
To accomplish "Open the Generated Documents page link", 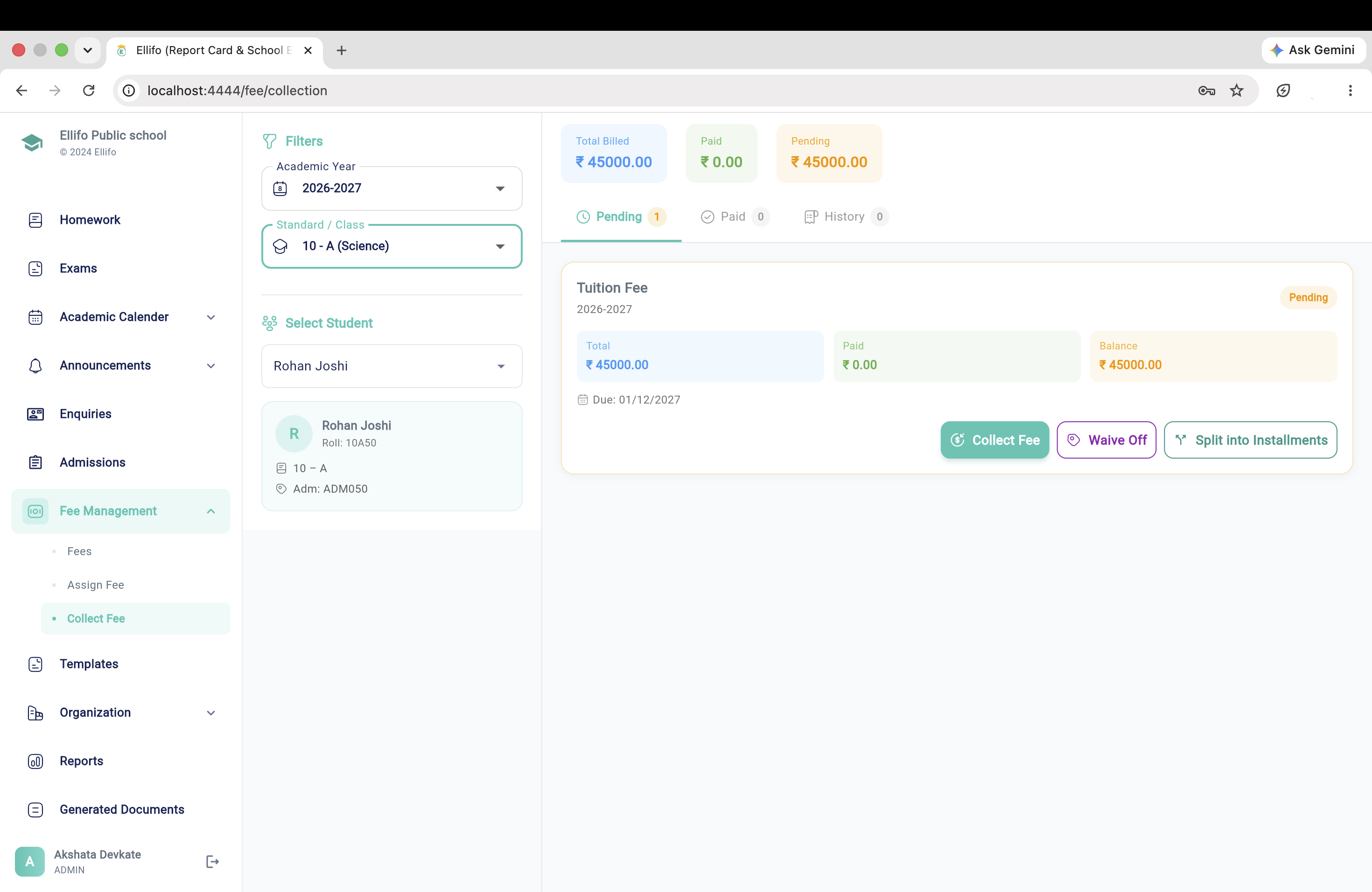I will pos(122,809).
